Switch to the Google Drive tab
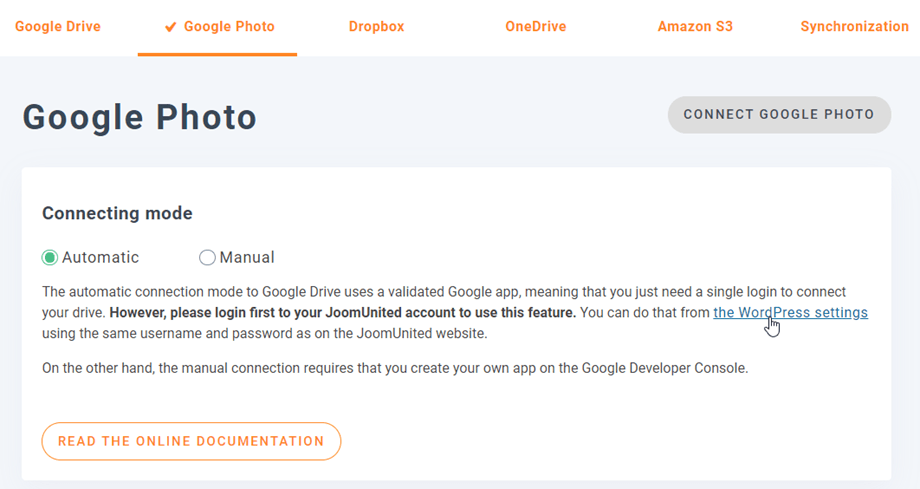The width and height of the screenshot is (920, 489). [x=58, y=27]
